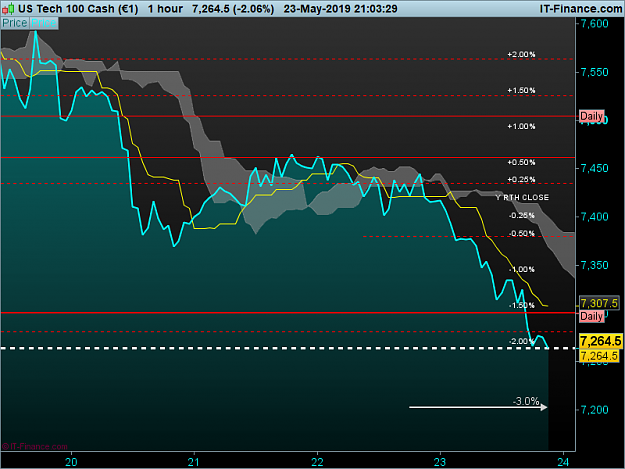Click date 24 on the time axis

(x=563, y=462)
